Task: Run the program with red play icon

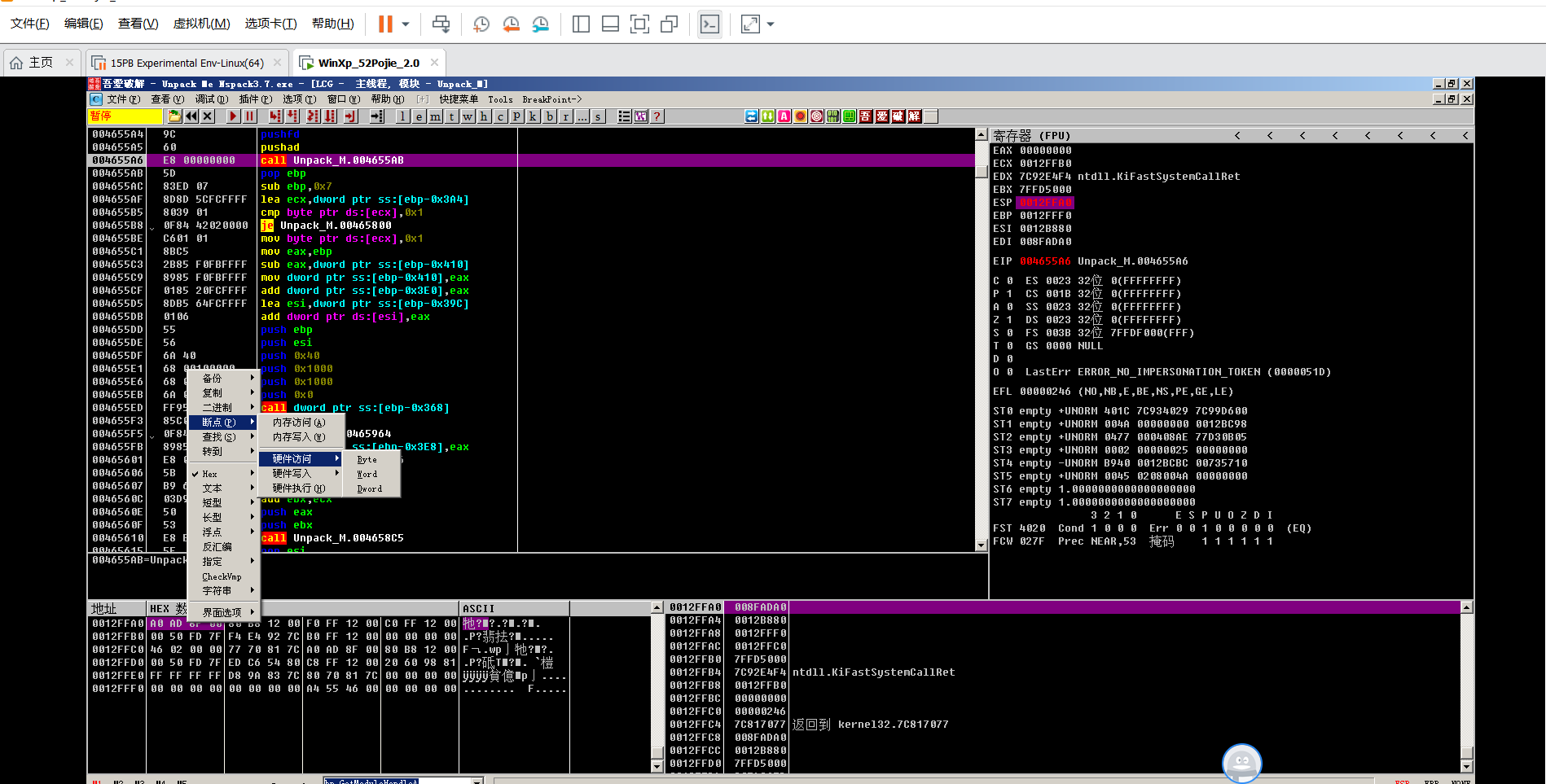Action: [x=233, y=116]
